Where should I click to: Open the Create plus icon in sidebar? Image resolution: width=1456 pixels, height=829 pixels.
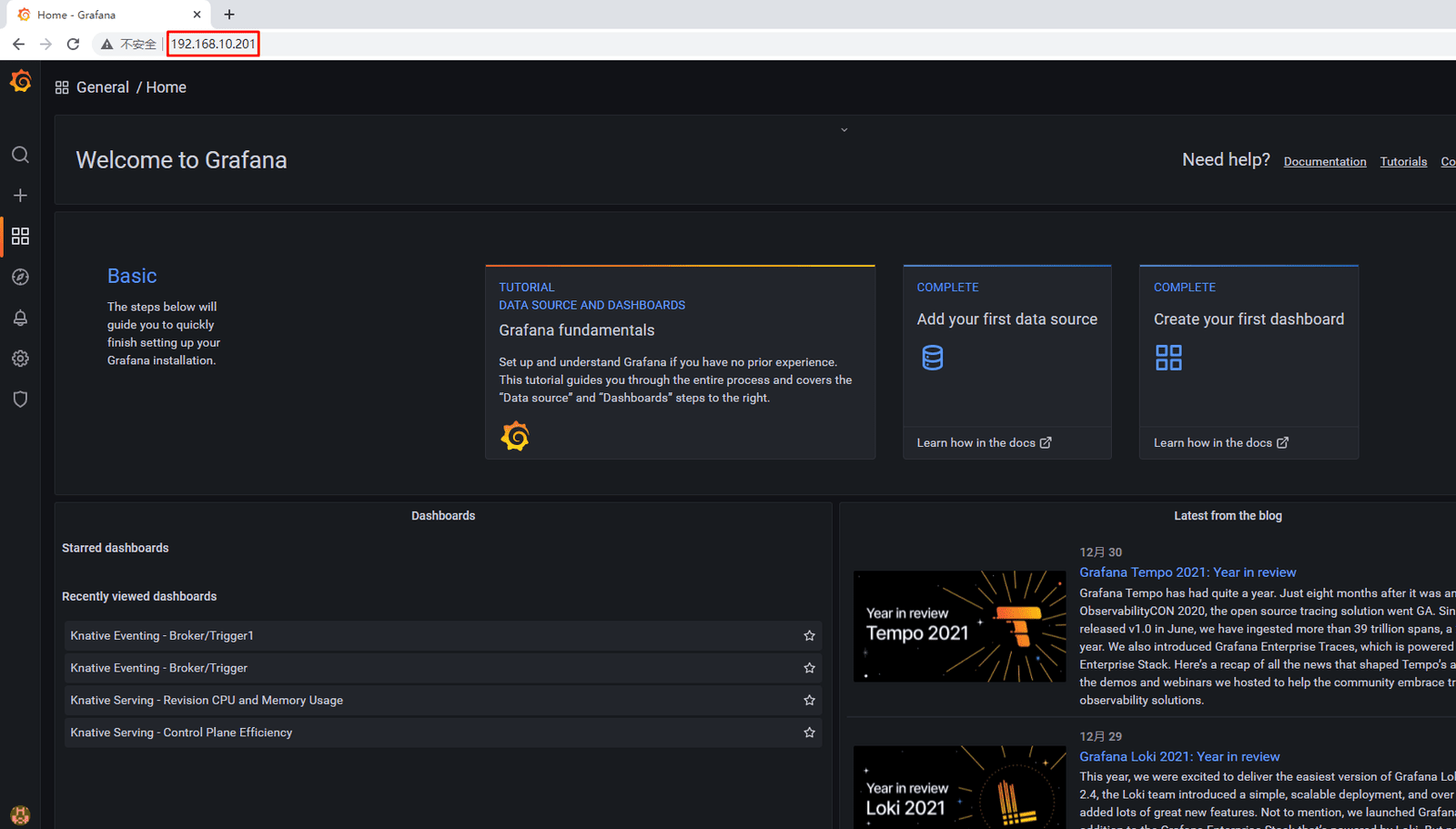(x=20, y=196)
